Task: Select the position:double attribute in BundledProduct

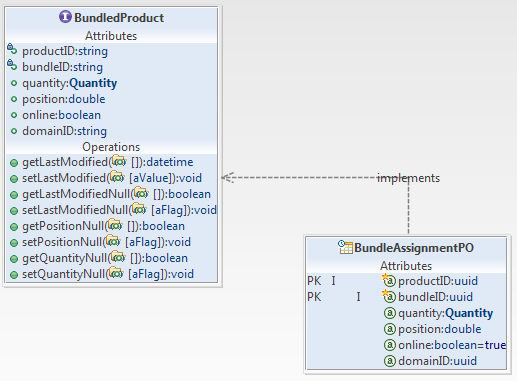Action: click(64, 99)
